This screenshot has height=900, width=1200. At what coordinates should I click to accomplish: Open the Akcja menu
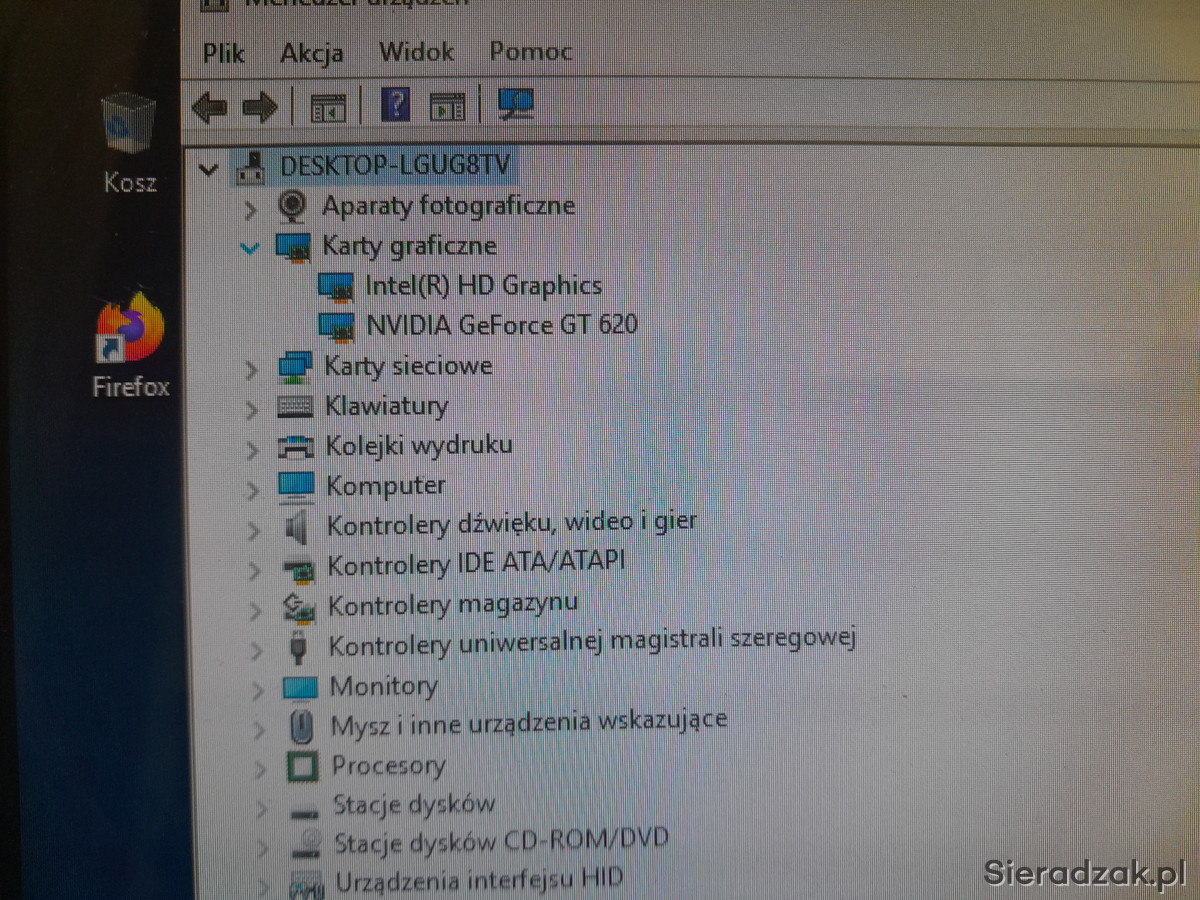click(312, 53)
